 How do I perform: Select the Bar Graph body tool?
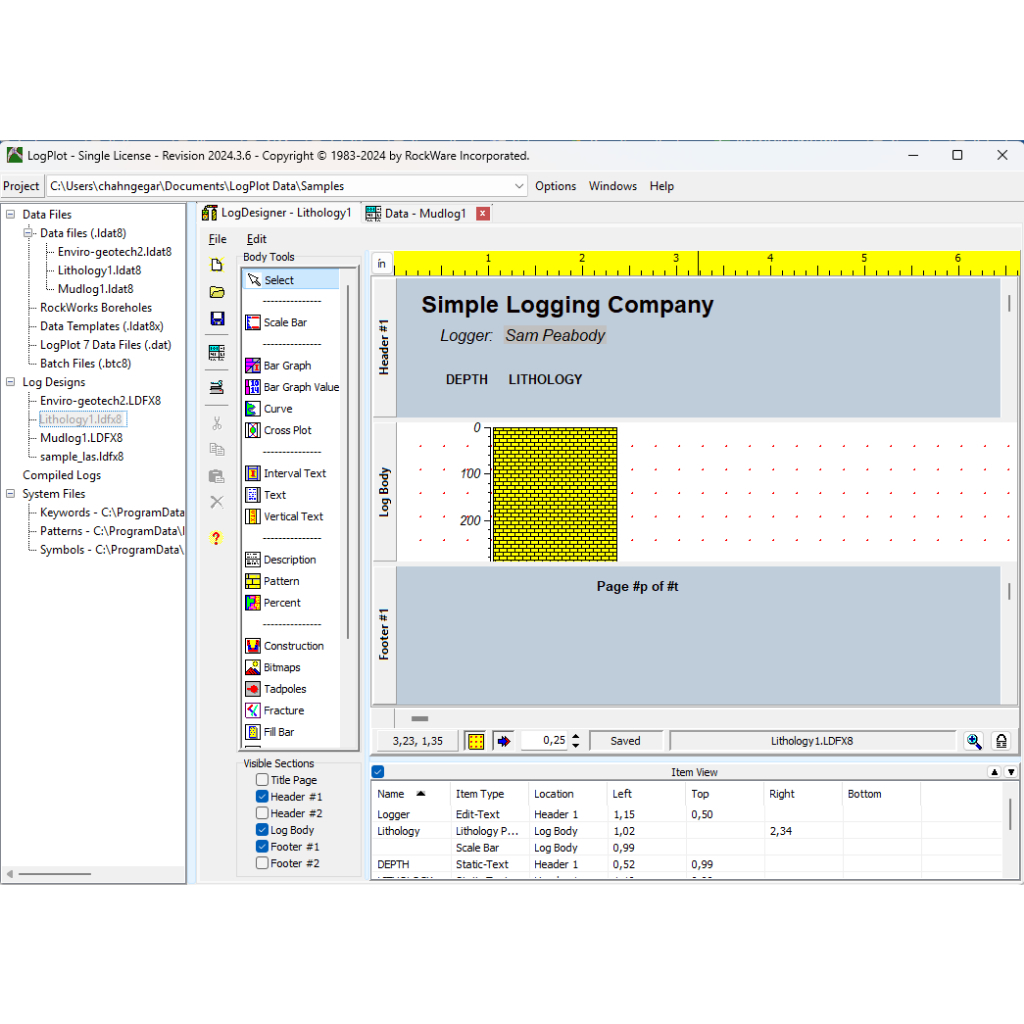click(x=286, y=366)
